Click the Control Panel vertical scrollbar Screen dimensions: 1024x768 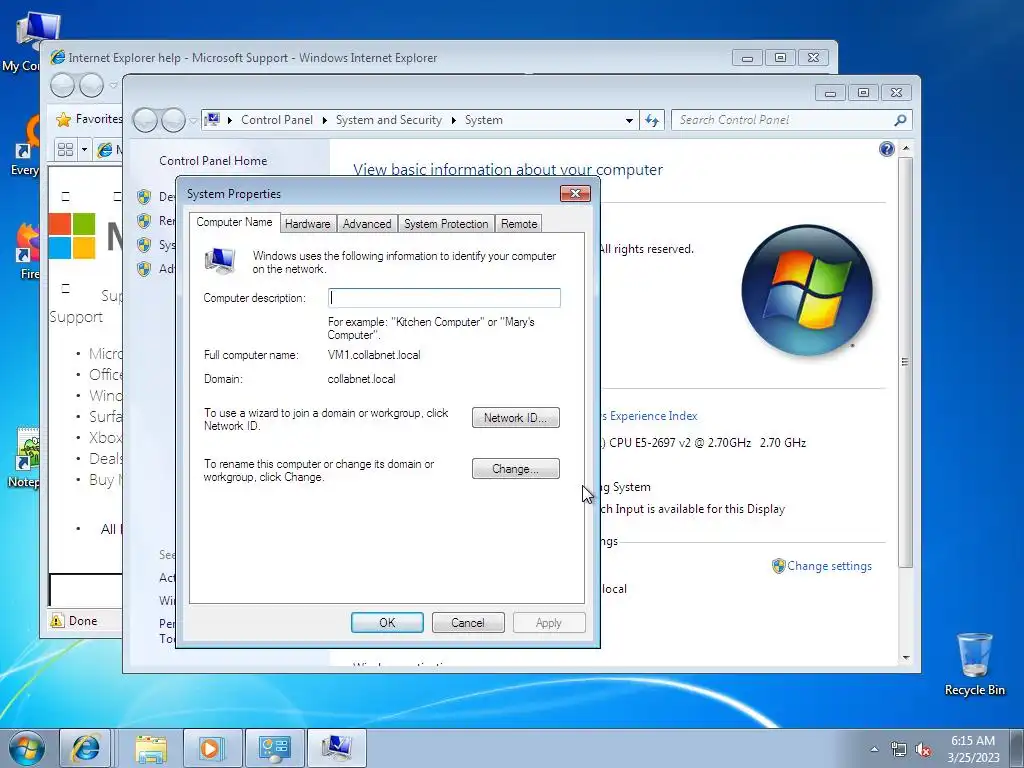(x=905, y=362)
